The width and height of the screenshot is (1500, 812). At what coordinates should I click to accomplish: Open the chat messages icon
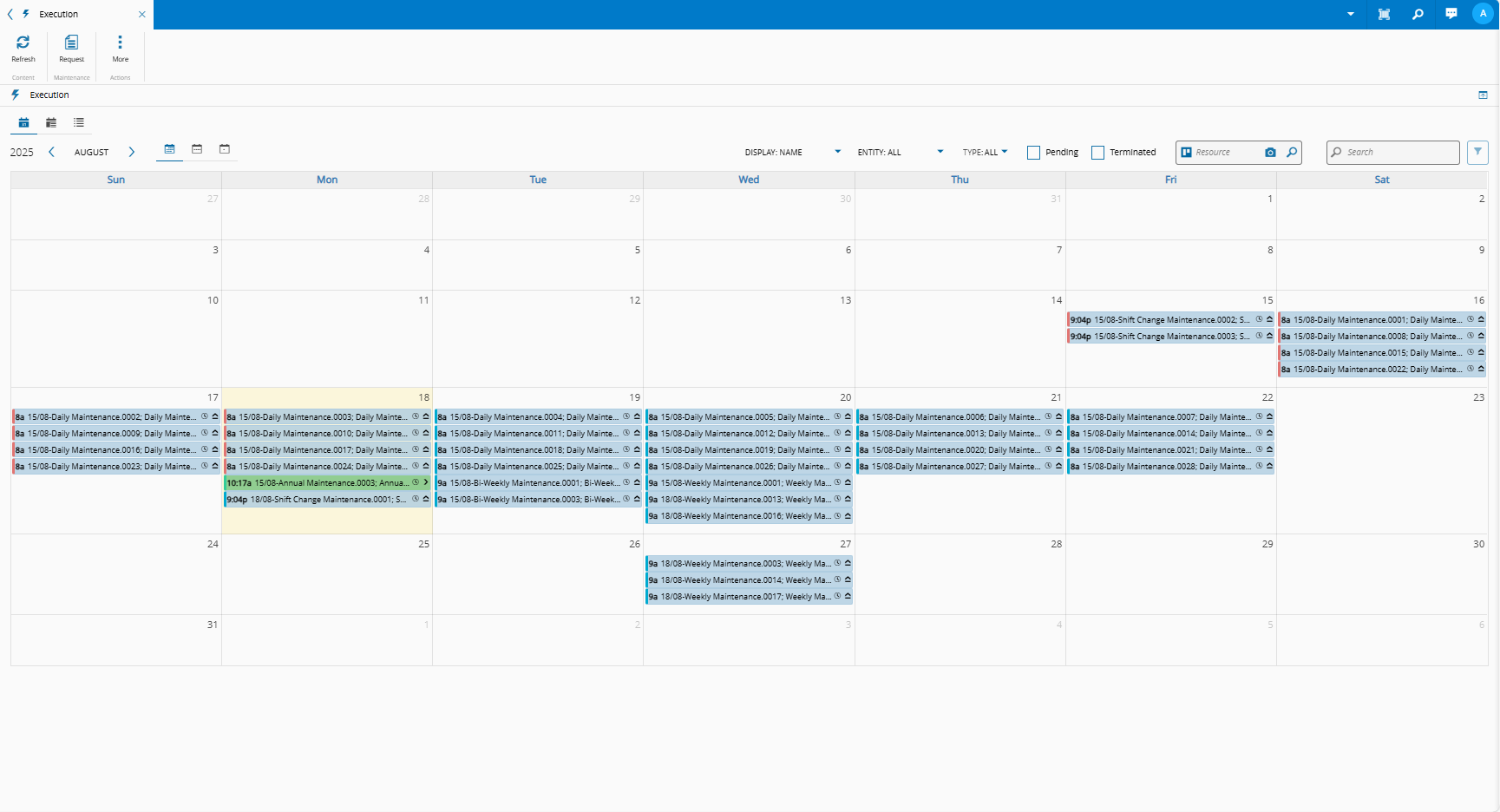click(x=1451, y=14)
